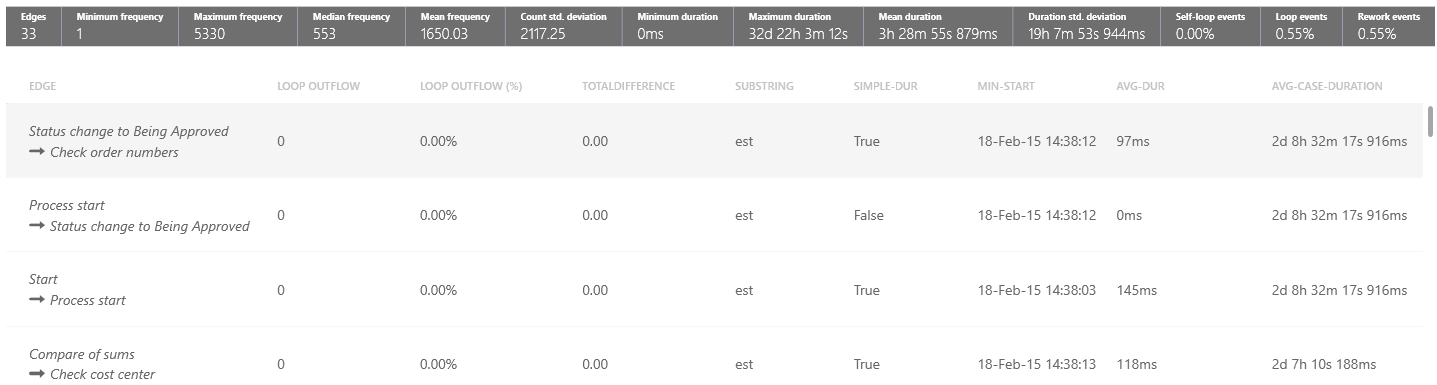Click the LOOP OUTFLOW (%) column header
The width and height of the screenshot is (1437, 385).
[x=471, y=86]
